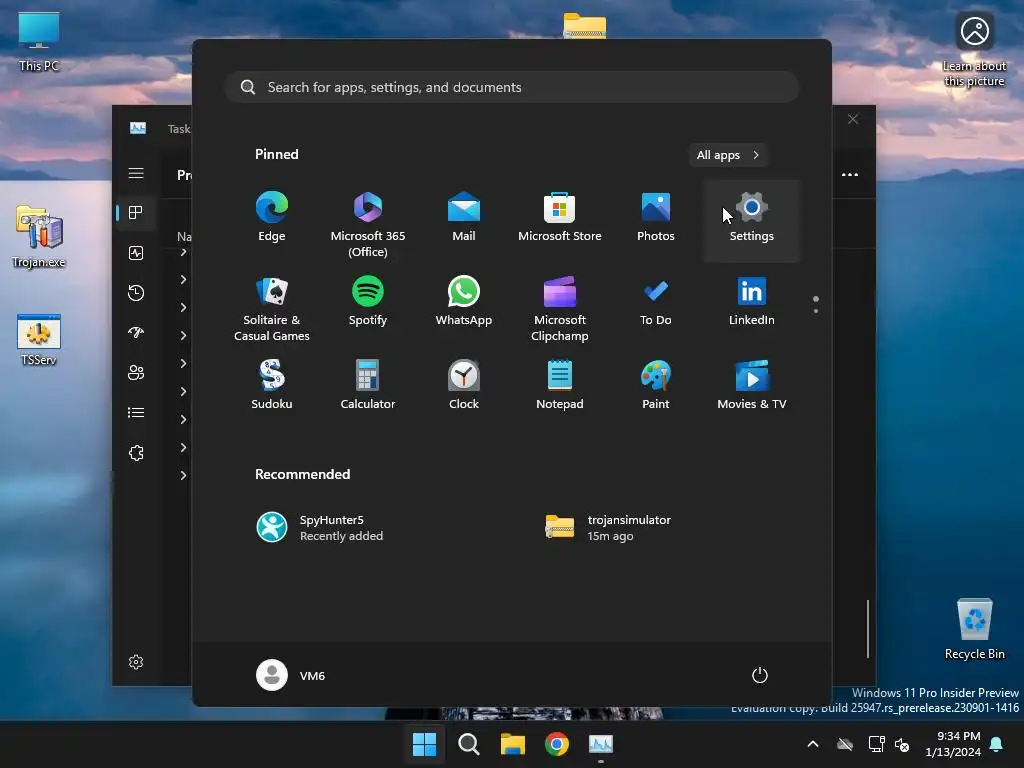Go to next page of pinned apps
This screenshot has height=768, width=1024.
816,311
